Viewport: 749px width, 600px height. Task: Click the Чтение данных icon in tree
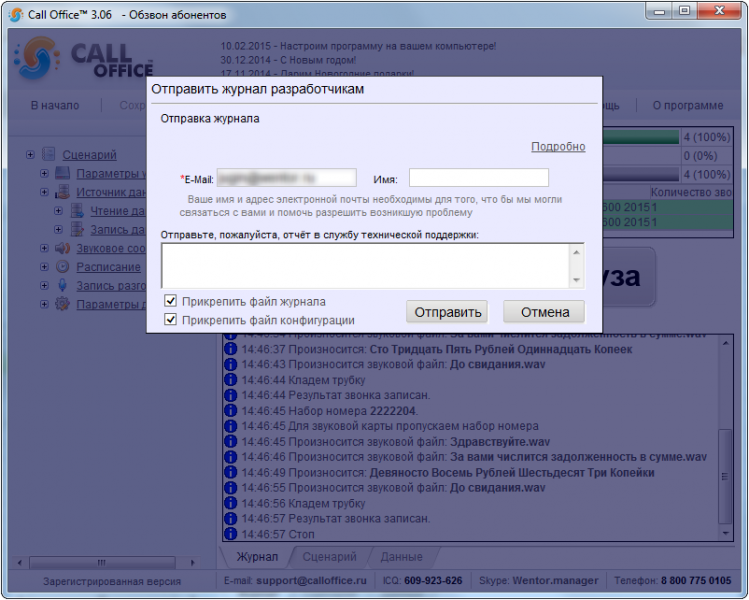77,211
